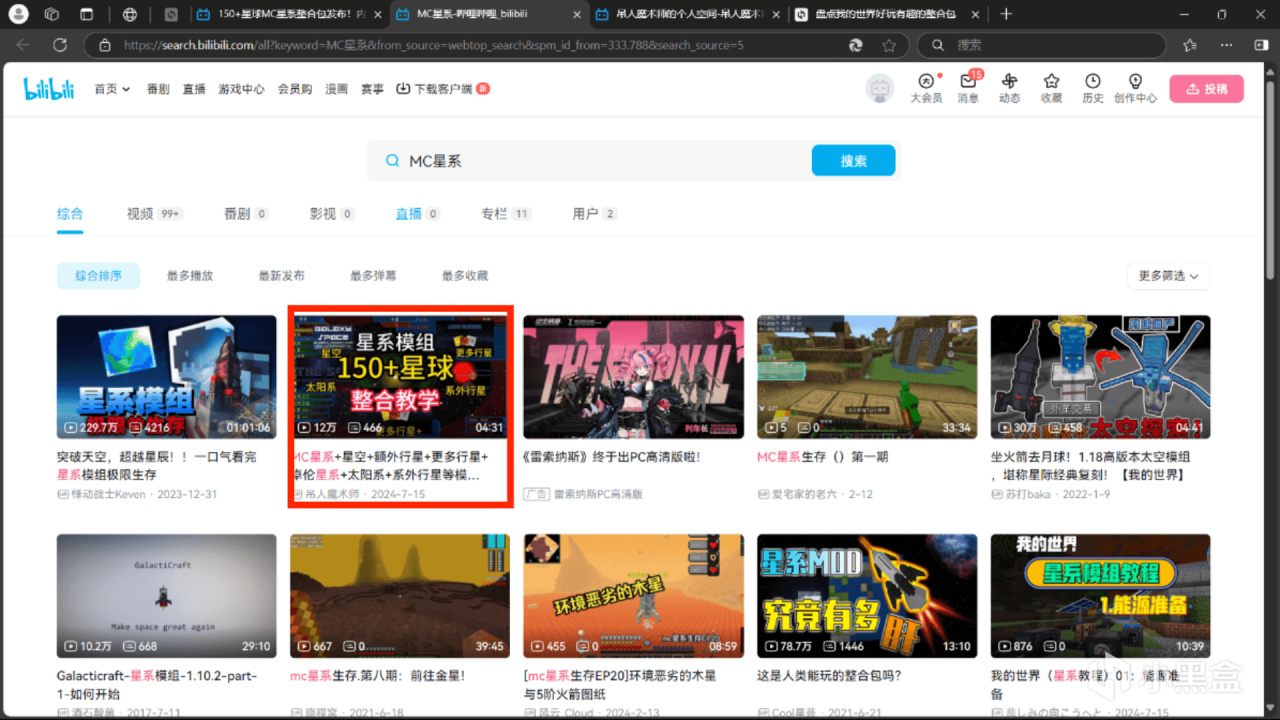1280x720 pixels.
Task: Sort results by 综合排序
Action: click(98, 276)
